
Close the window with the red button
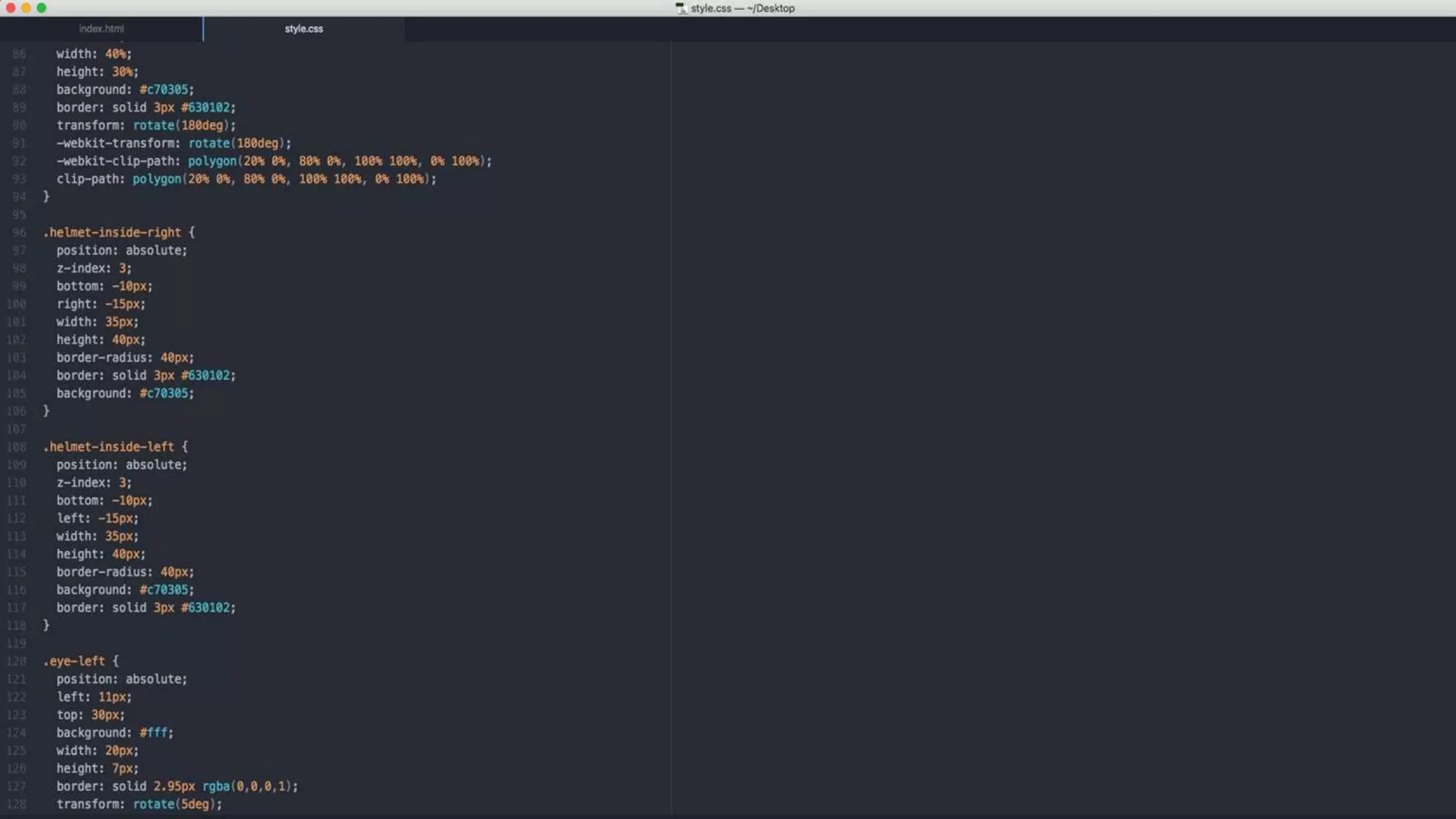click(x=10, y=8)
